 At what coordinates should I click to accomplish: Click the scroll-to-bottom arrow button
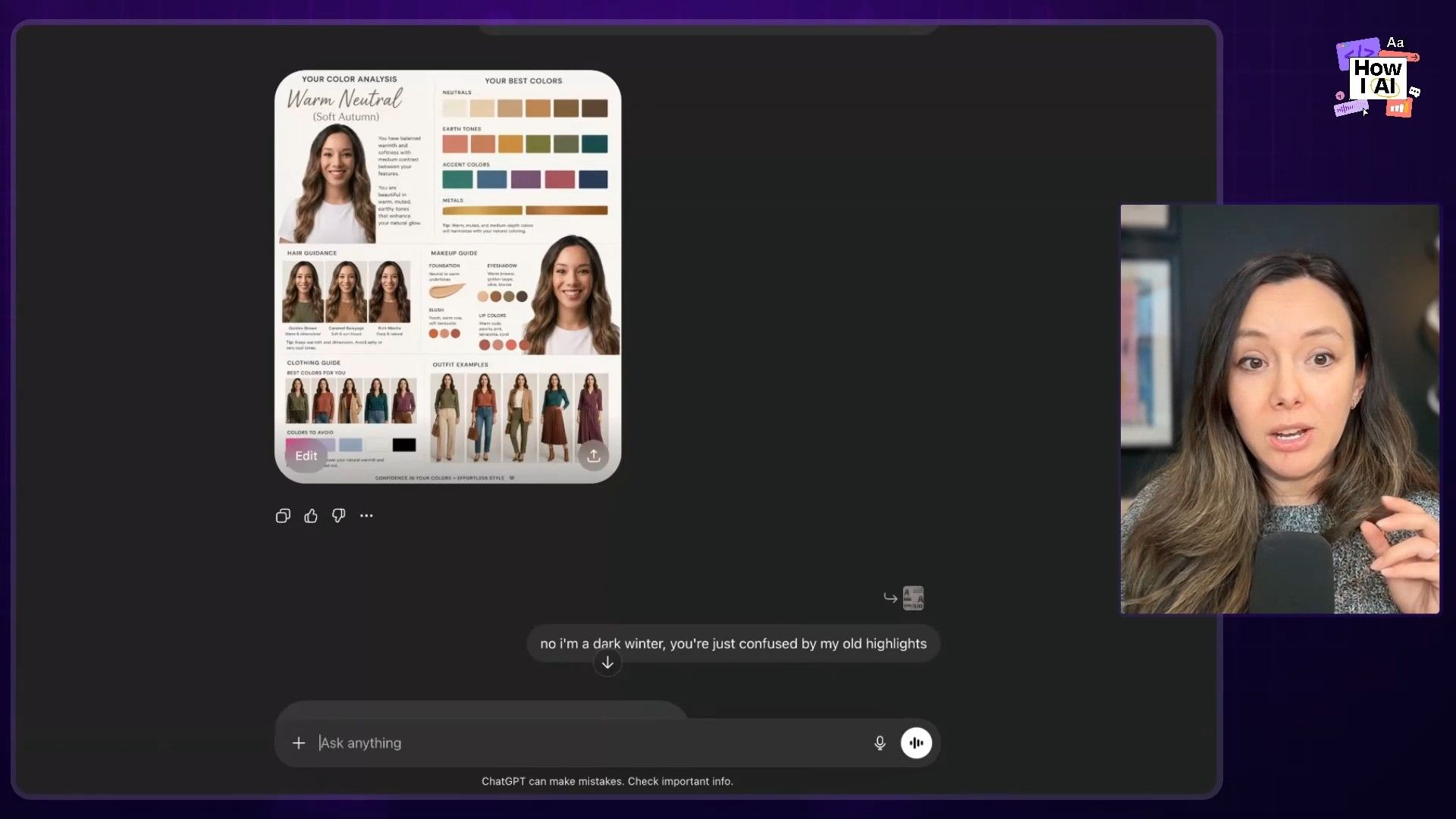pos(607,664)
